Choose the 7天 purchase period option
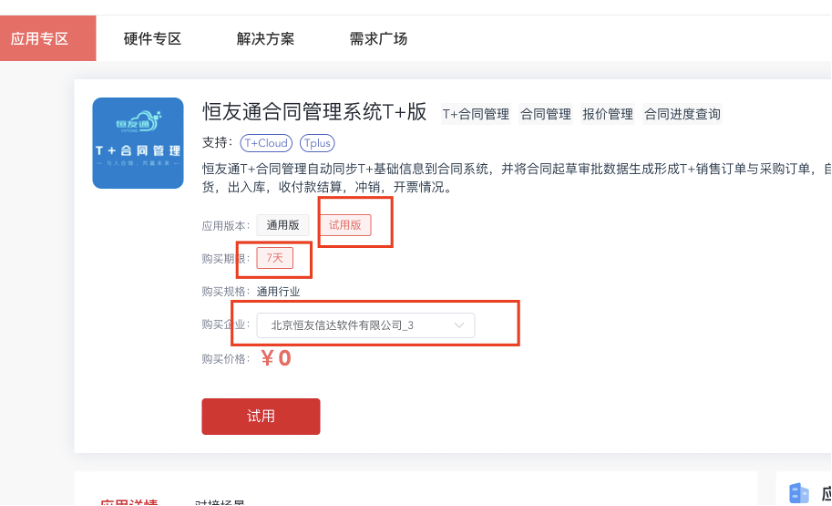 (275, 258)
